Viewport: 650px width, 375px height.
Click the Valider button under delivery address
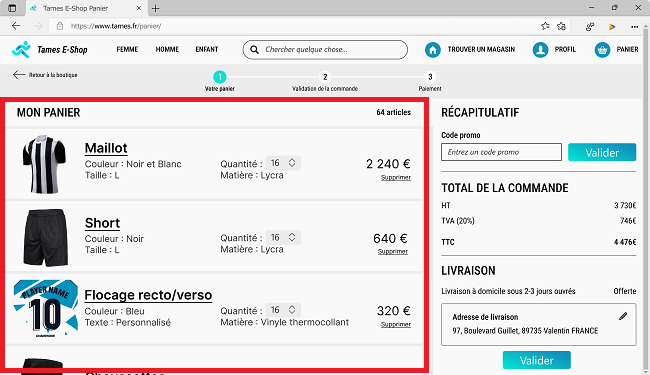[x=537, y=360]
